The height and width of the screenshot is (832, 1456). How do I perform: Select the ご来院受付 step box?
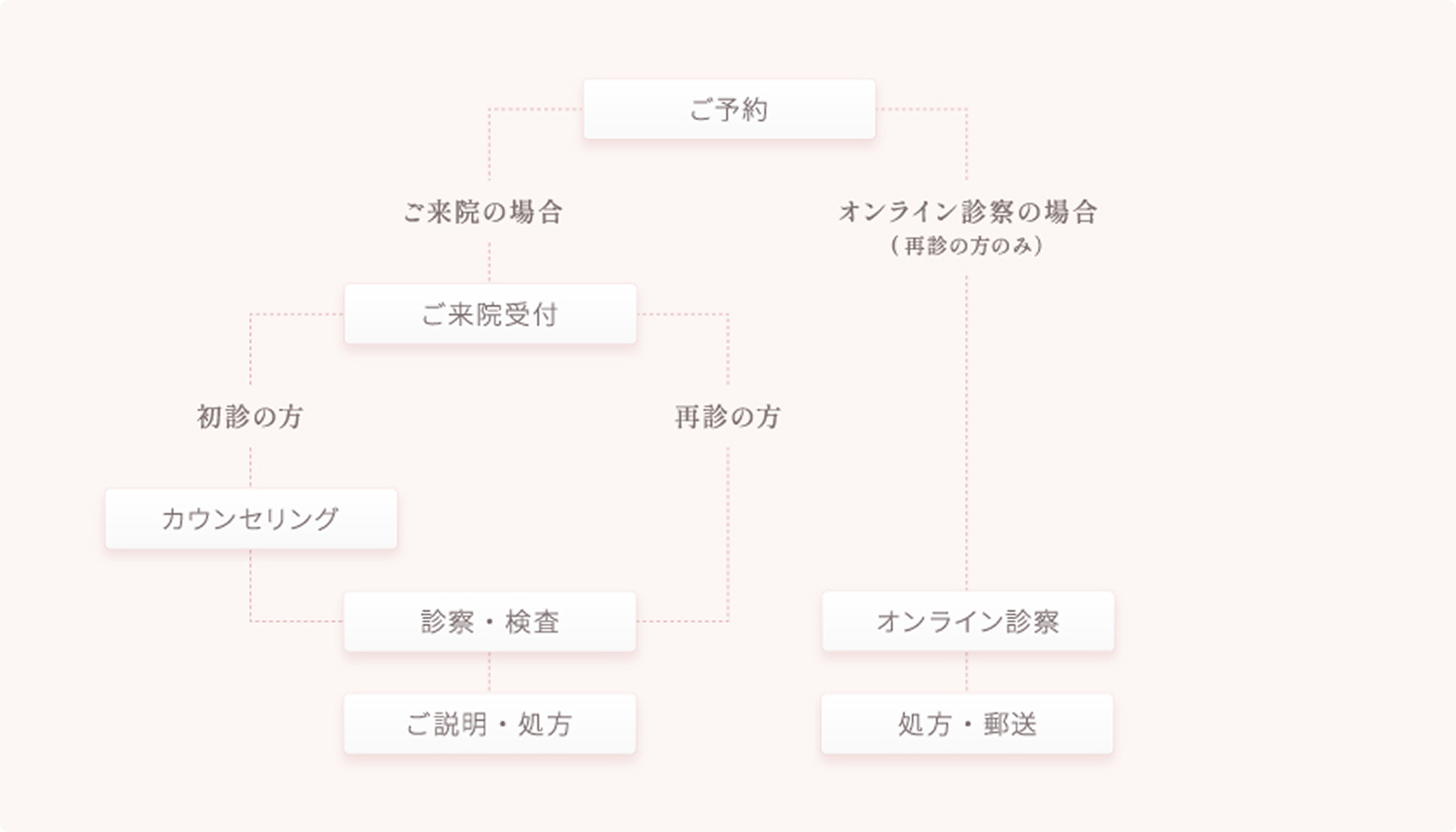pos(490,314)
